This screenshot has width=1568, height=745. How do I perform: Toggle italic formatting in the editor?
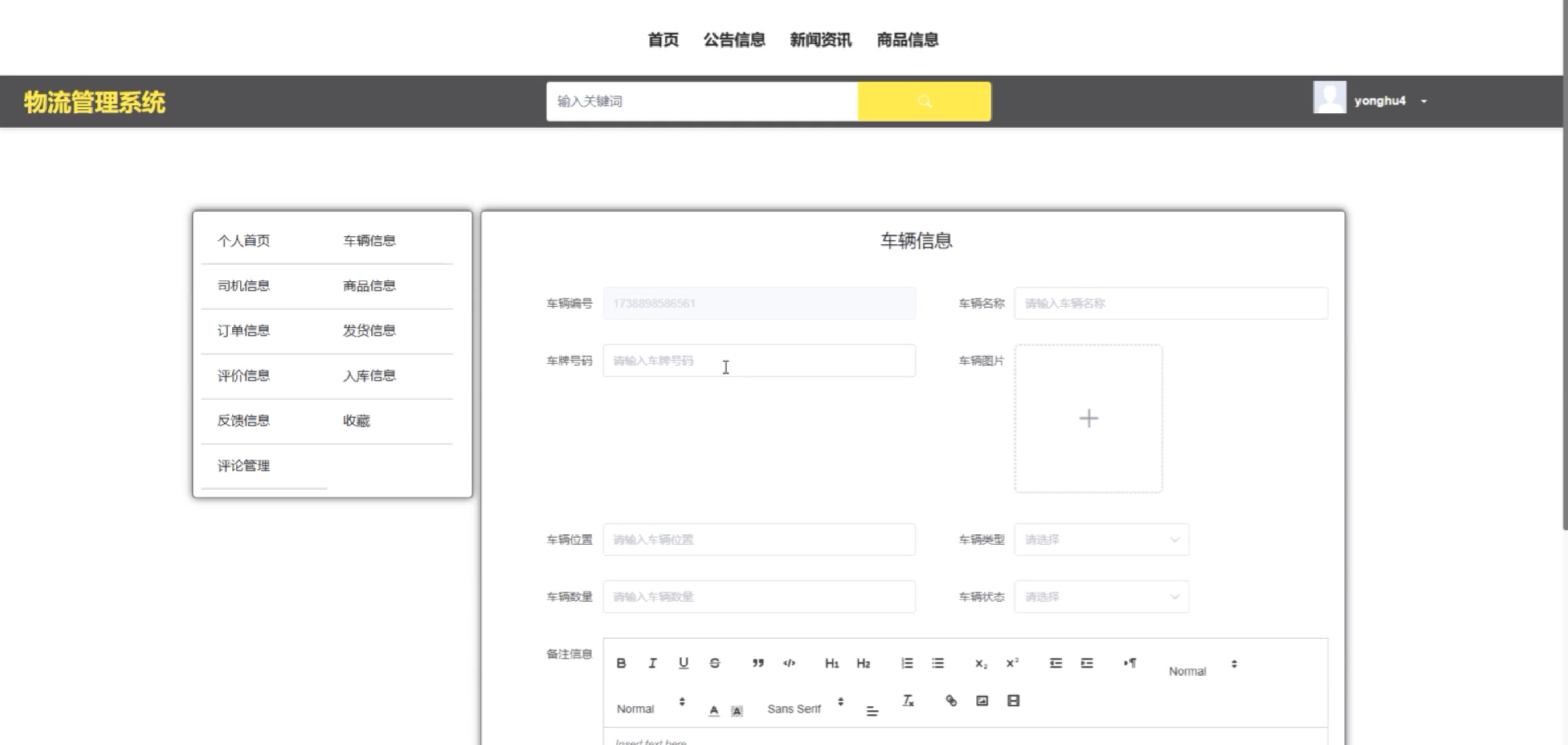pos(652,663)
